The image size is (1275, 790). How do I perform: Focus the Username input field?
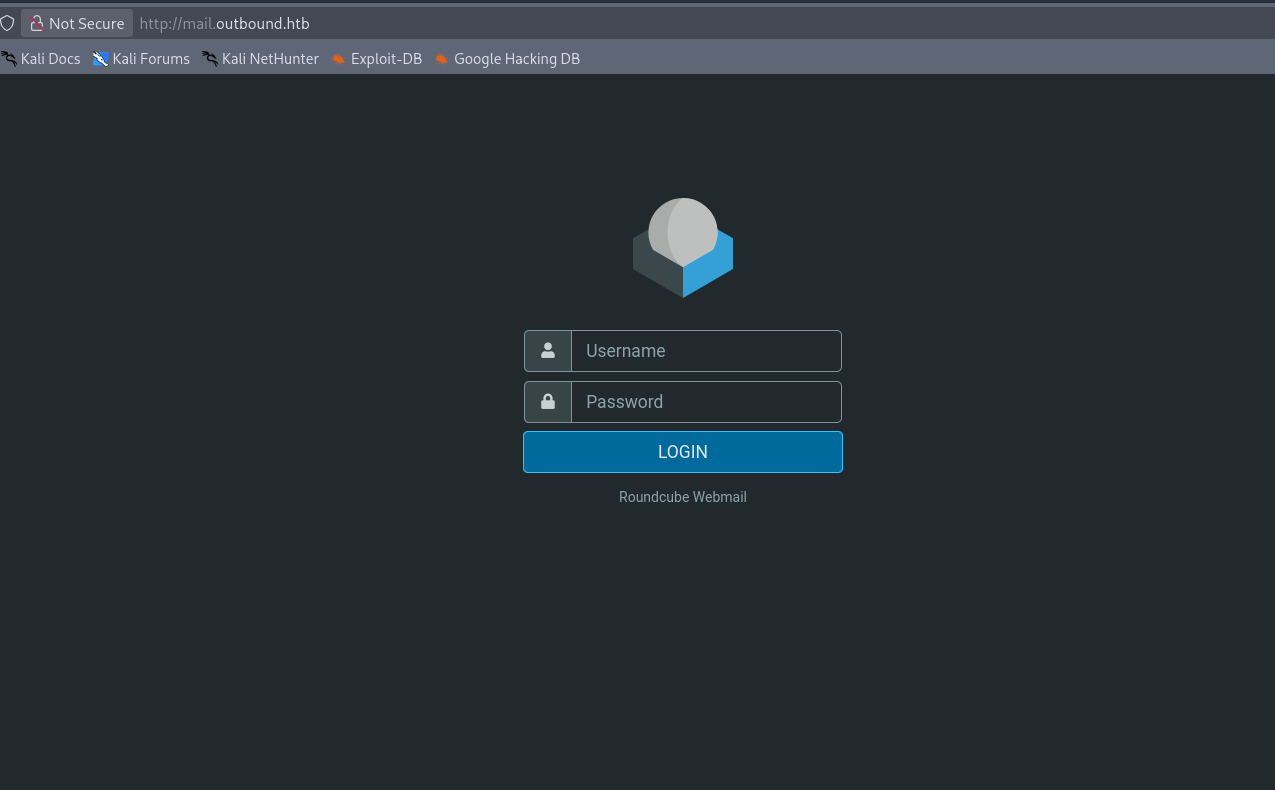tap(706, 351)
